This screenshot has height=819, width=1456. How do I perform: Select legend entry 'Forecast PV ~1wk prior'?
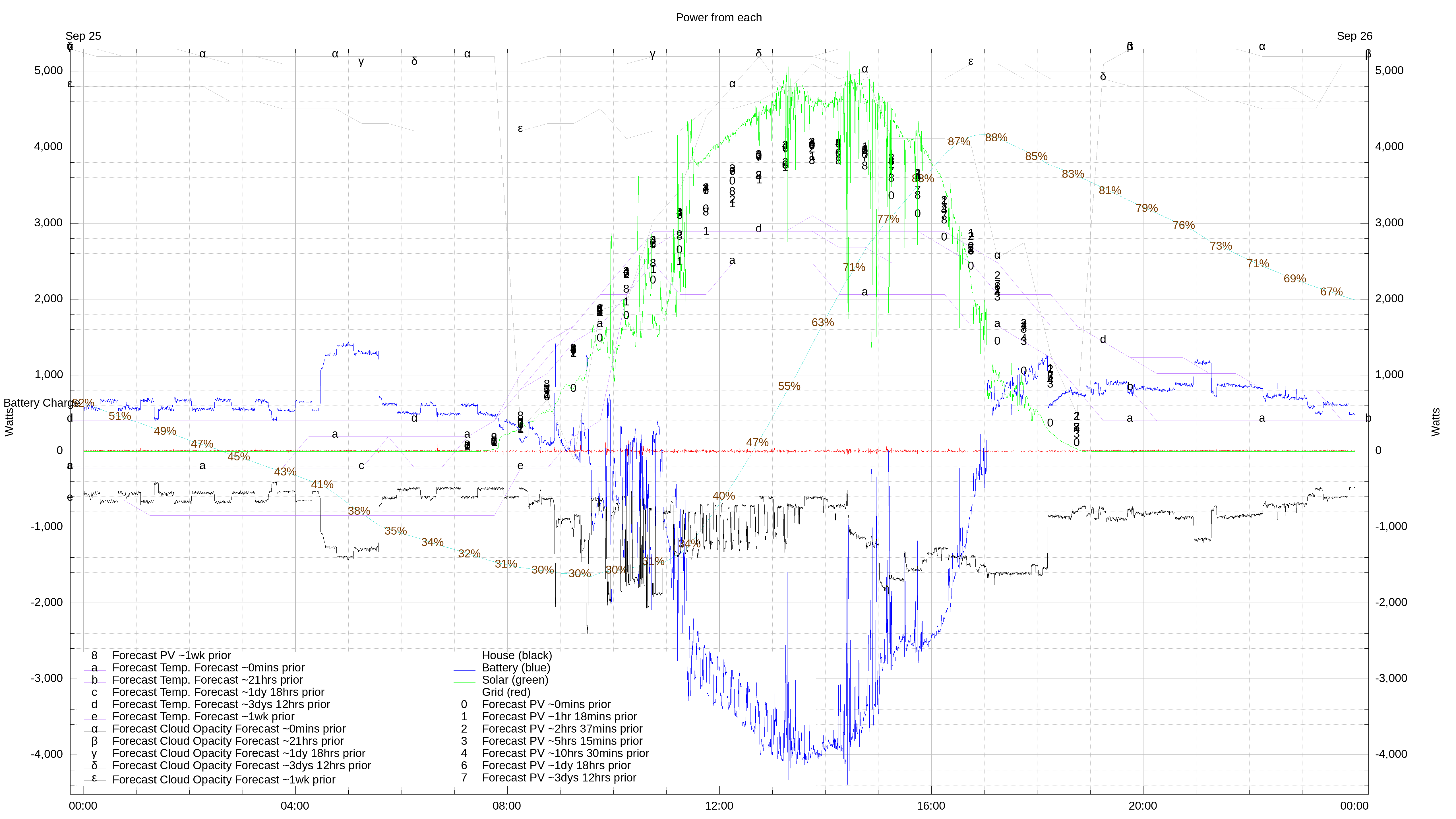point(172,656)
